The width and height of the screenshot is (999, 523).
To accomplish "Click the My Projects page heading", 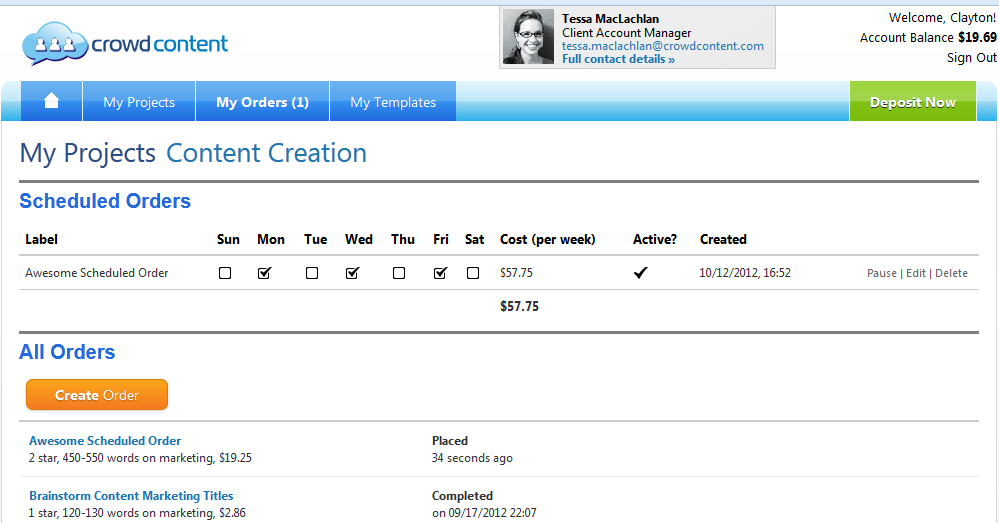I will (88, 154).
